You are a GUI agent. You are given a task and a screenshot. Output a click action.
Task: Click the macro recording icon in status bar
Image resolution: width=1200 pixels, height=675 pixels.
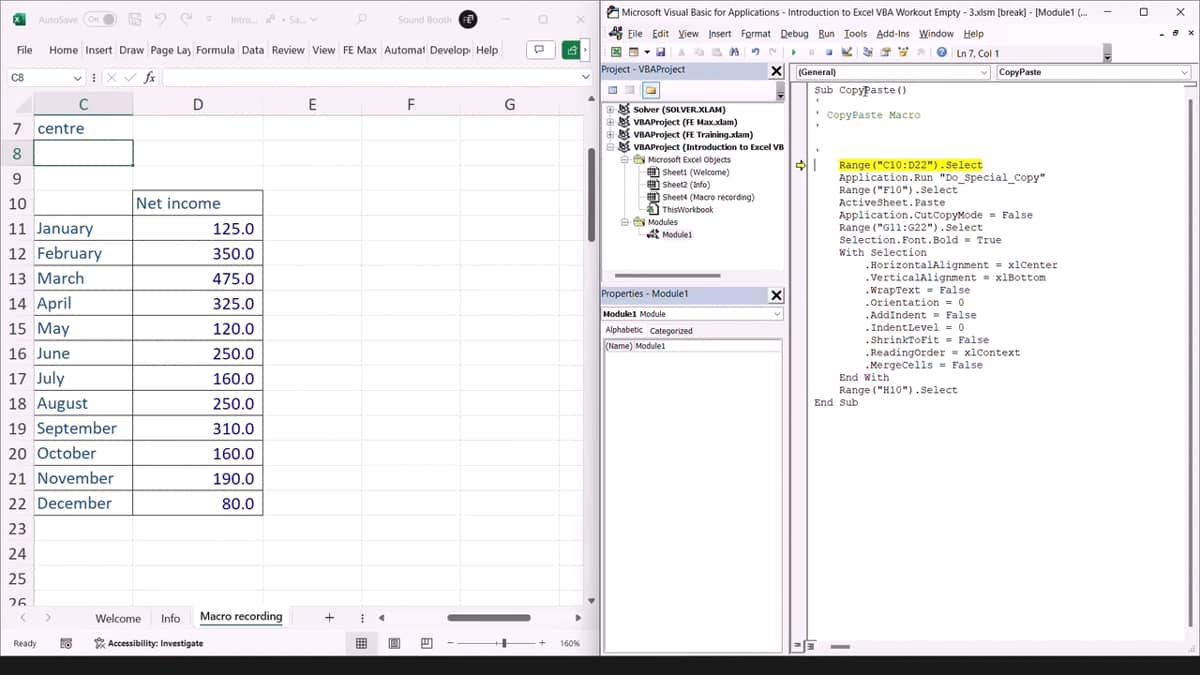point(66,644)
